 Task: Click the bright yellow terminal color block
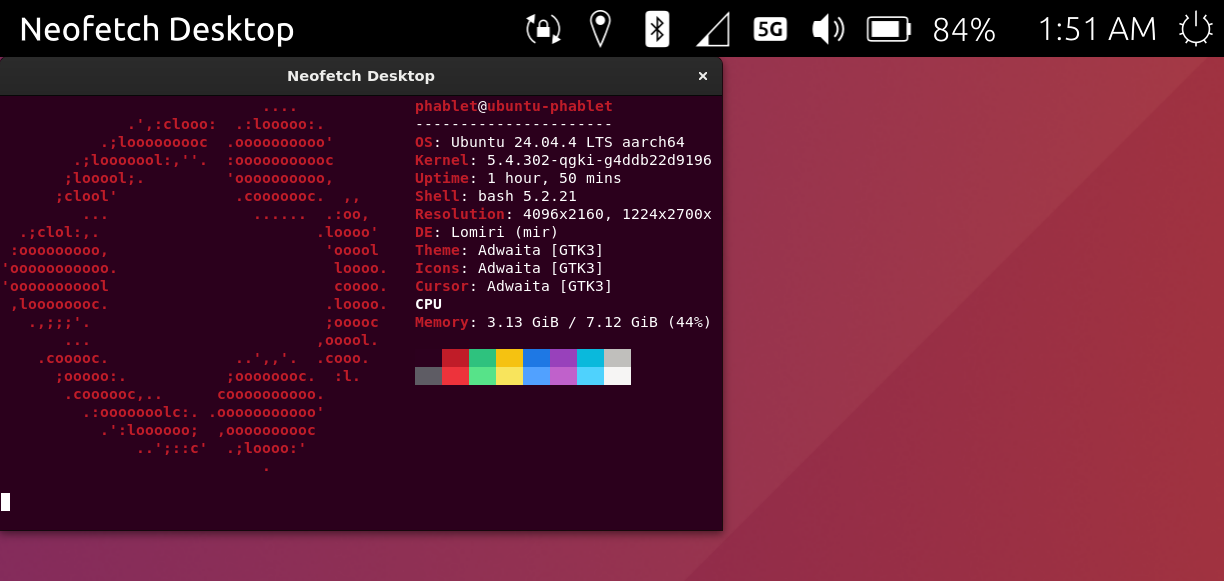[509, 376]
